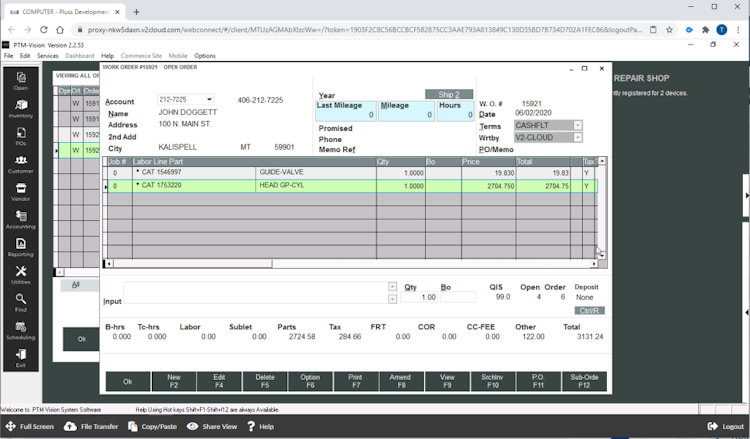The height and width of the screenshot is (439, 750).
Task: Reload the browser page
Action: click(x=44, y=30)
